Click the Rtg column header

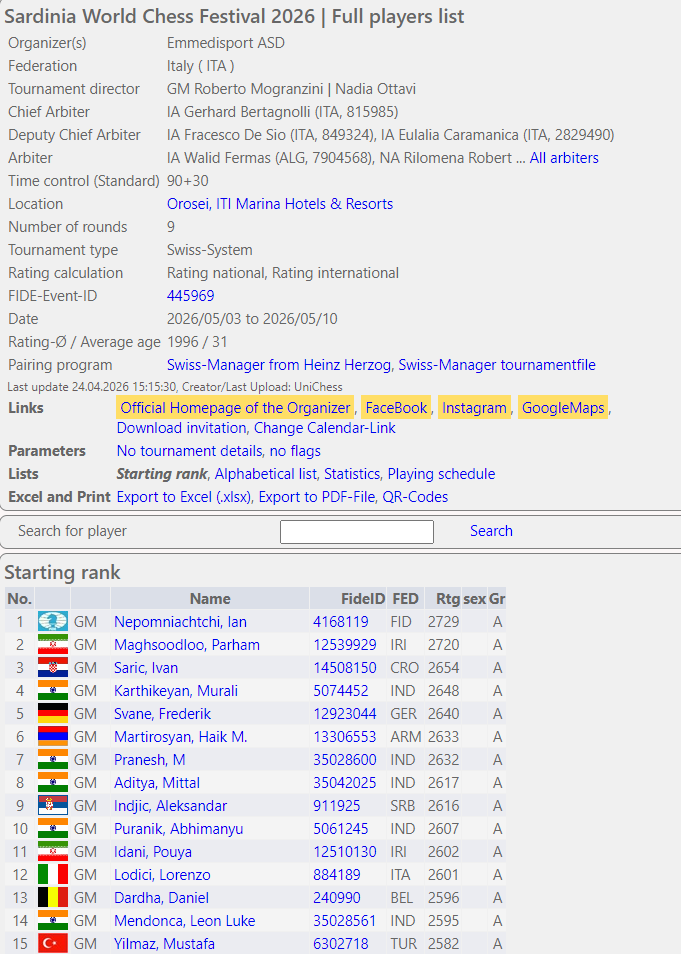442,599
